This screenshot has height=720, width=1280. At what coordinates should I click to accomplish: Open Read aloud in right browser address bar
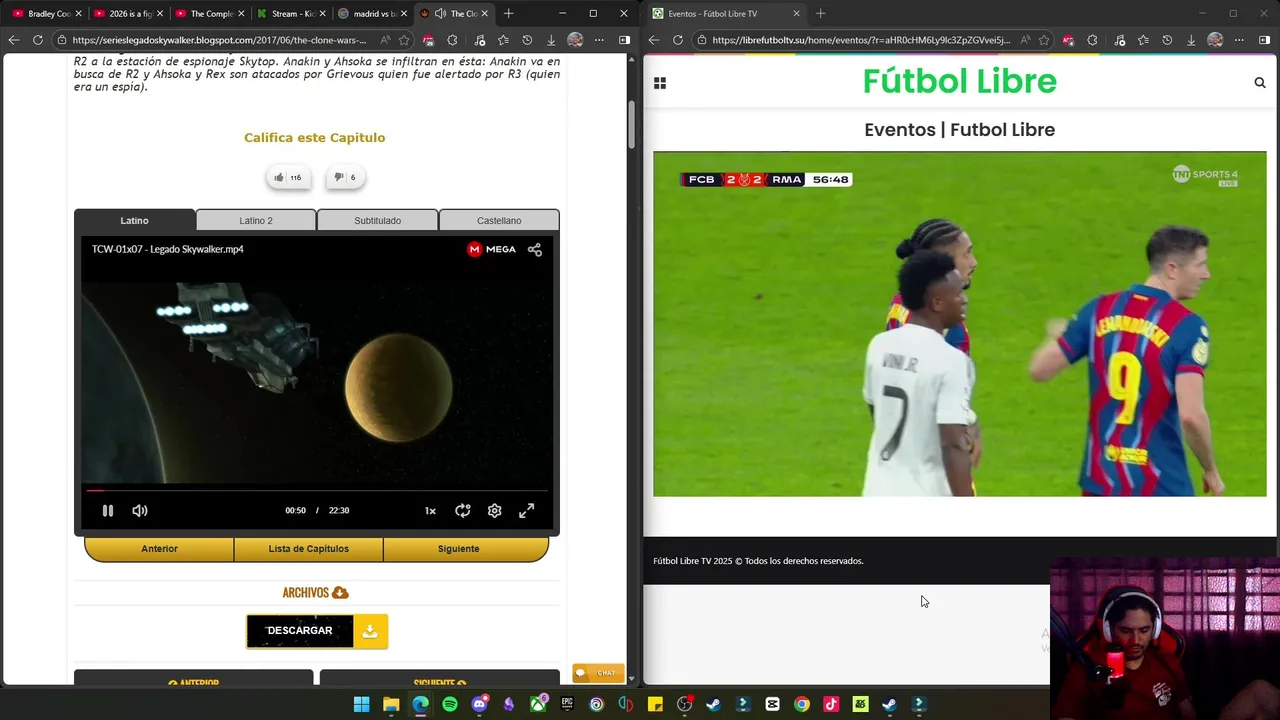click(1025, 40)
